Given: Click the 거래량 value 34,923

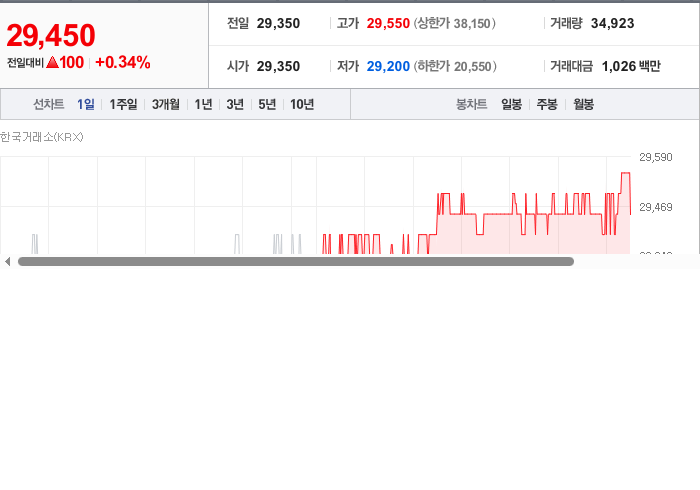Looking at the screenshot, I should pyautogui.click(x=612, y=23).
